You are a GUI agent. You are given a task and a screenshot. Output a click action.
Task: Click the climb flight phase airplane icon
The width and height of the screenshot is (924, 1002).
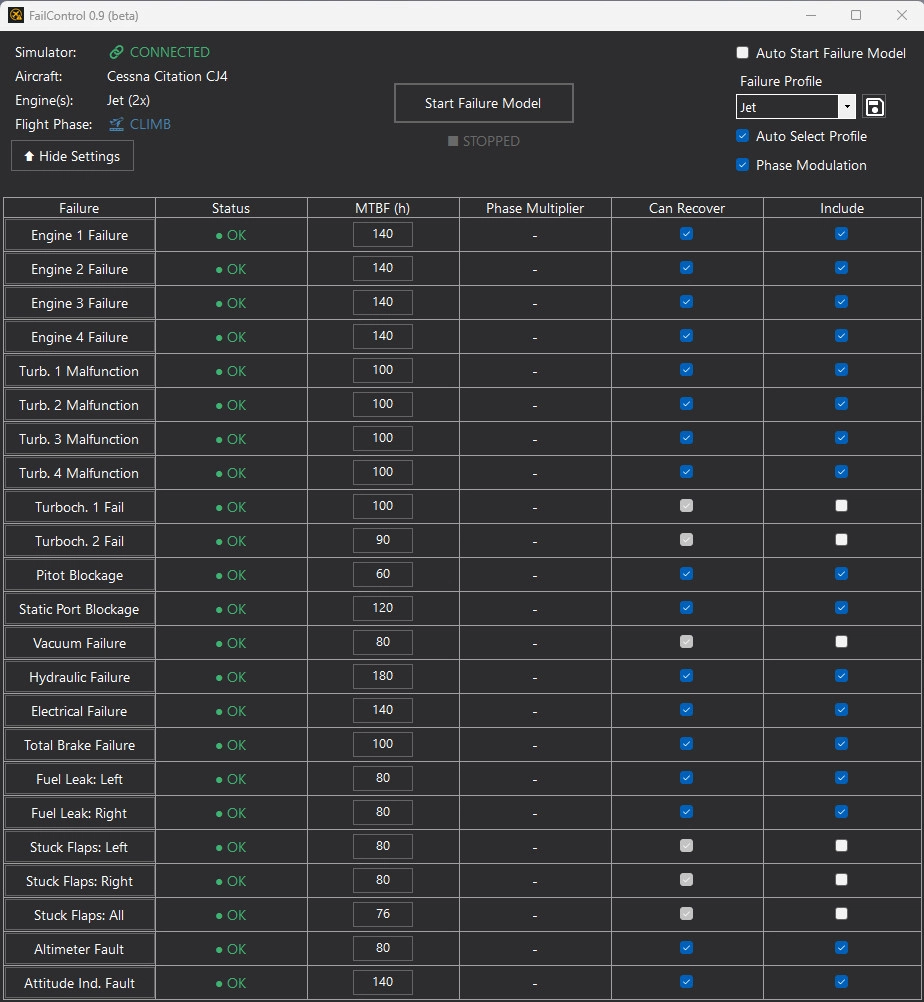point(117,125)
